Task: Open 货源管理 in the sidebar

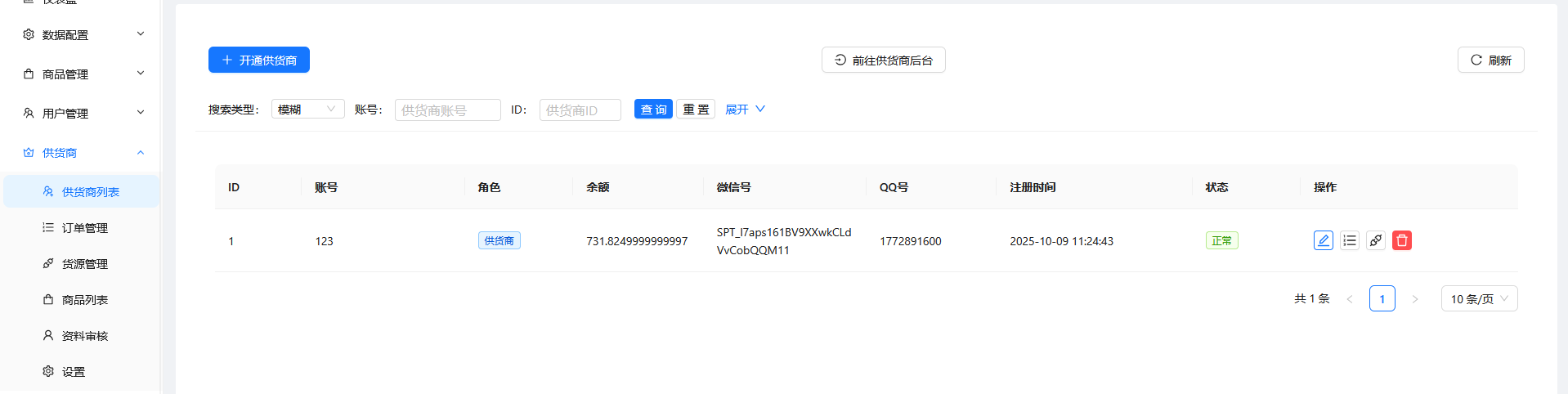Action: (x=84, y=264)
